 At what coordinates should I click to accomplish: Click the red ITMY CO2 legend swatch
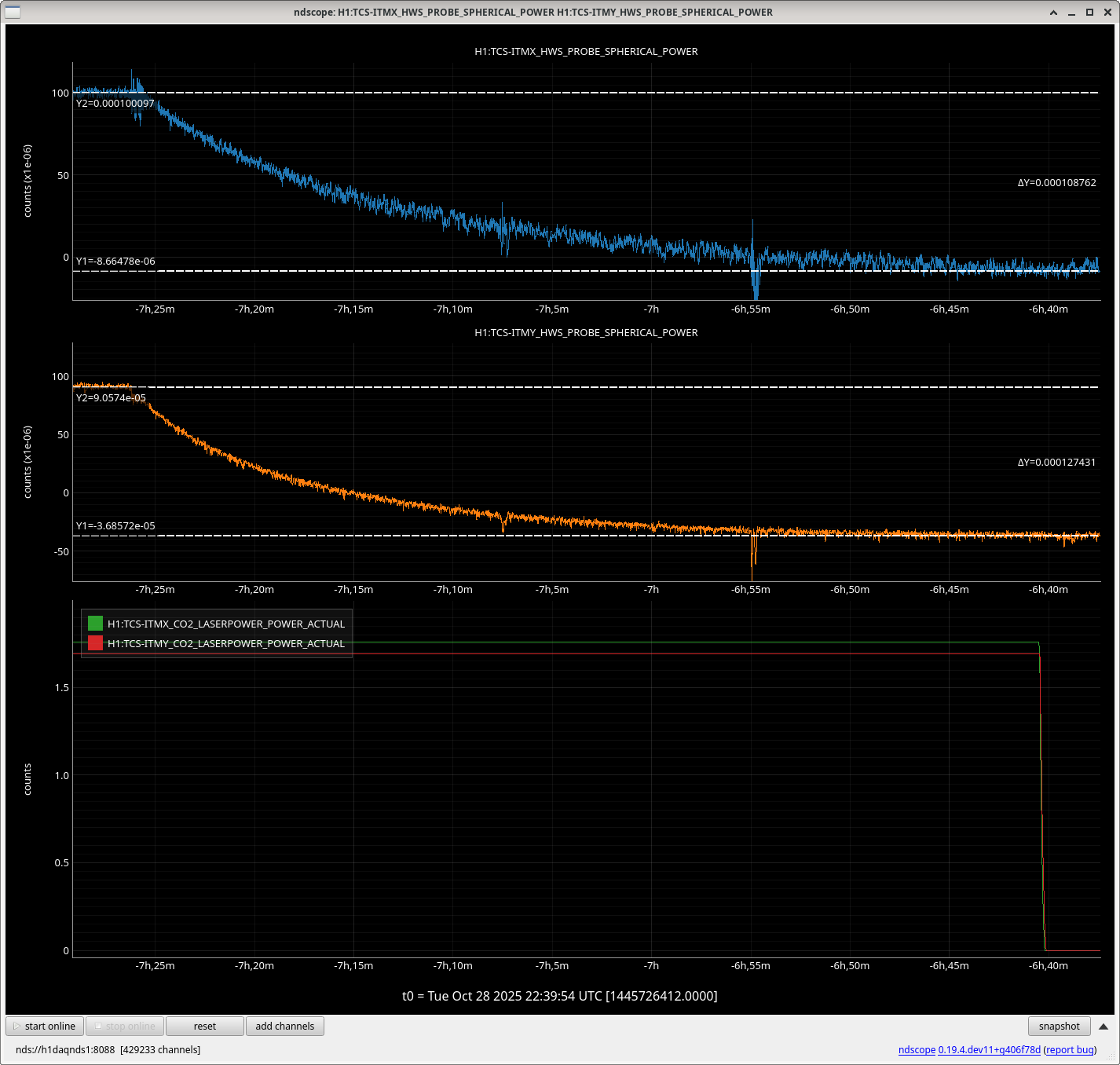click(x=95, y=643)
